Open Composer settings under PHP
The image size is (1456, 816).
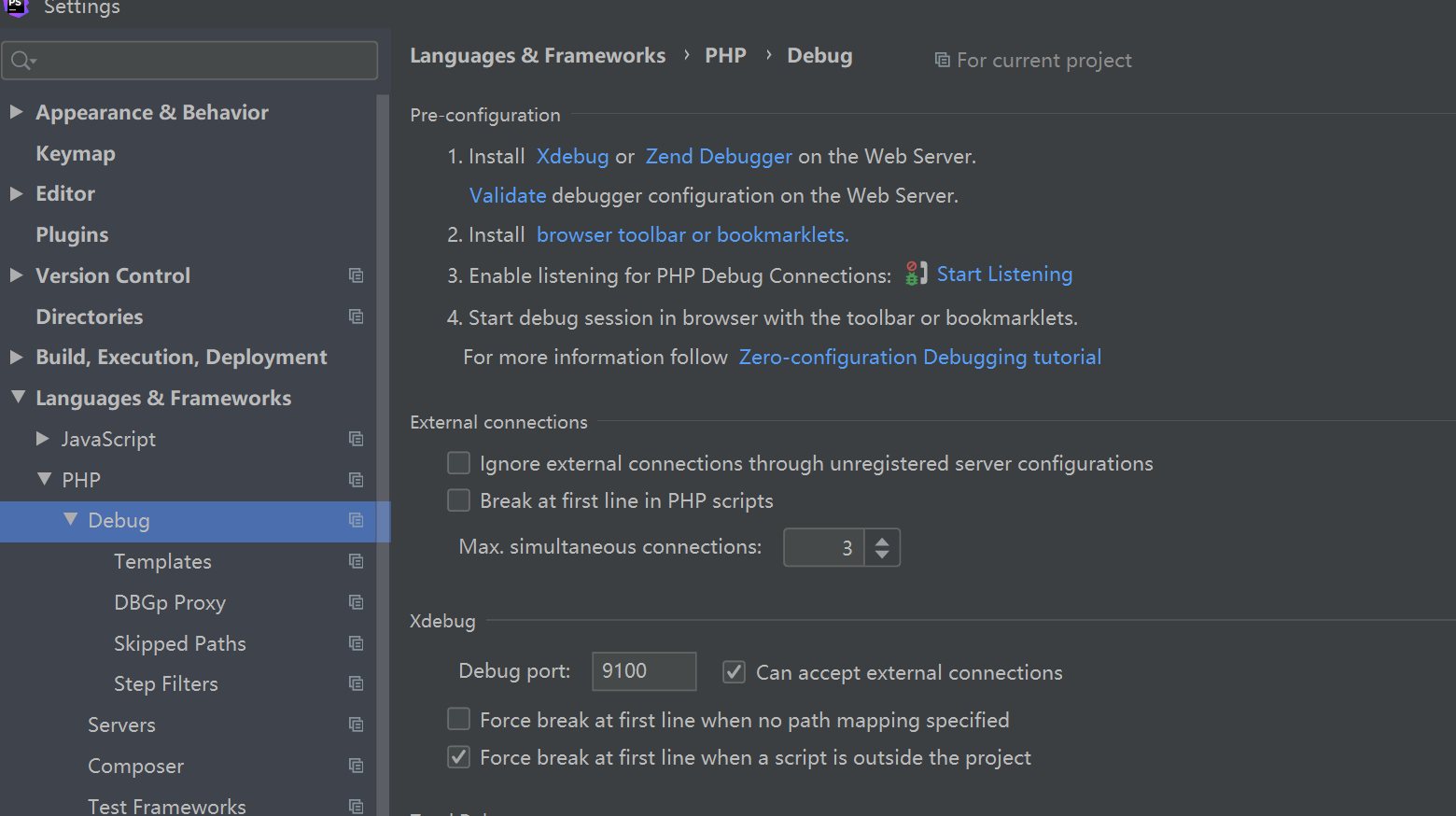135,766
